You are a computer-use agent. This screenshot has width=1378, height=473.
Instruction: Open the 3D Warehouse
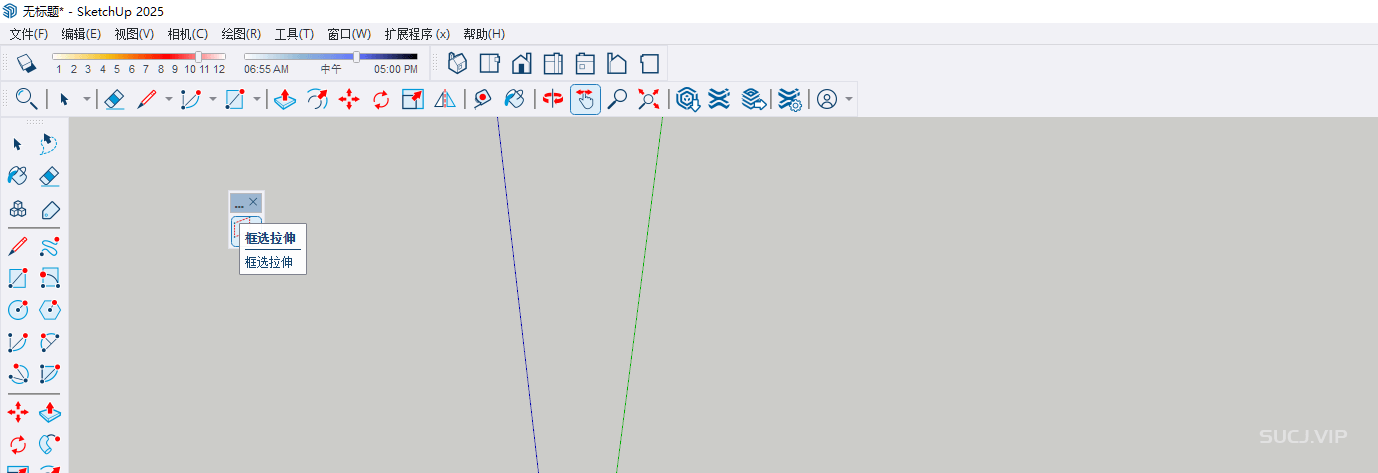pyautogui.click(x=686, y=99)
